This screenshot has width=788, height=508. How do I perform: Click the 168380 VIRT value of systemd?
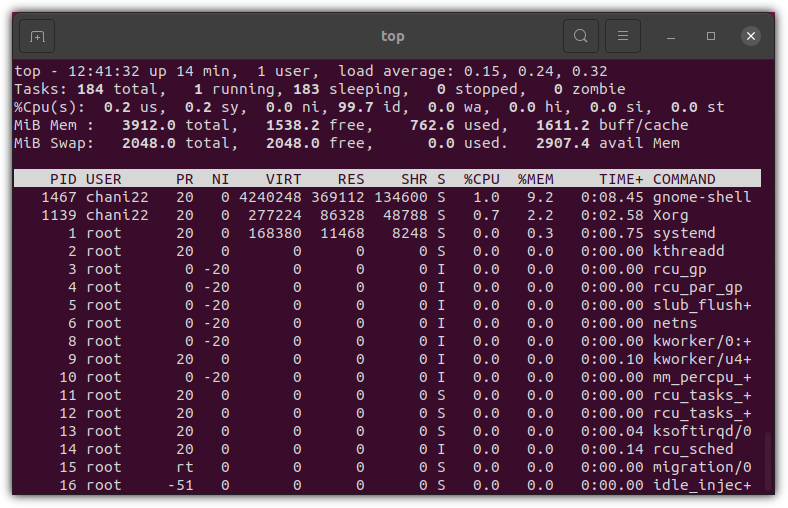pos(275,233)
